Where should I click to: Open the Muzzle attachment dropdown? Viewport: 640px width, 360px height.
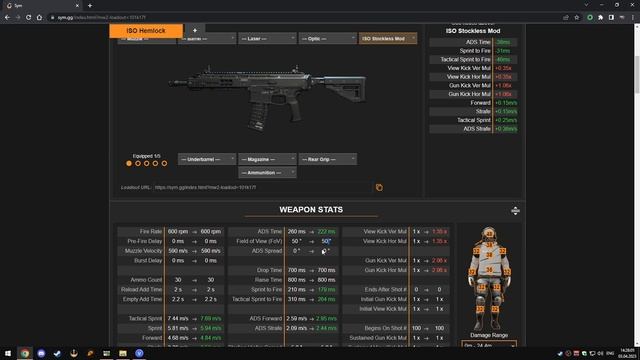(147, 39)
